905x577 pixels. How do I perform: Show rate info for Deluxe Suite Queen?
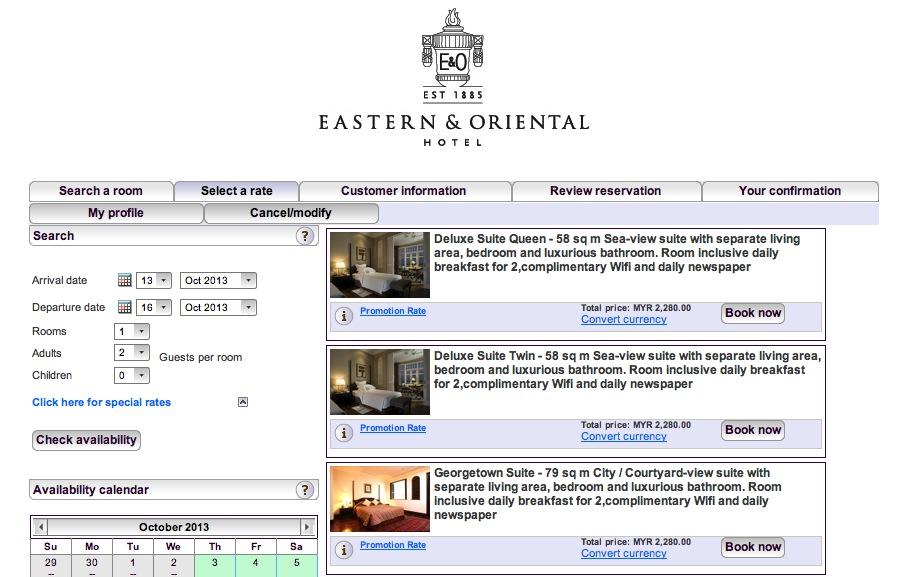point(344,316)
